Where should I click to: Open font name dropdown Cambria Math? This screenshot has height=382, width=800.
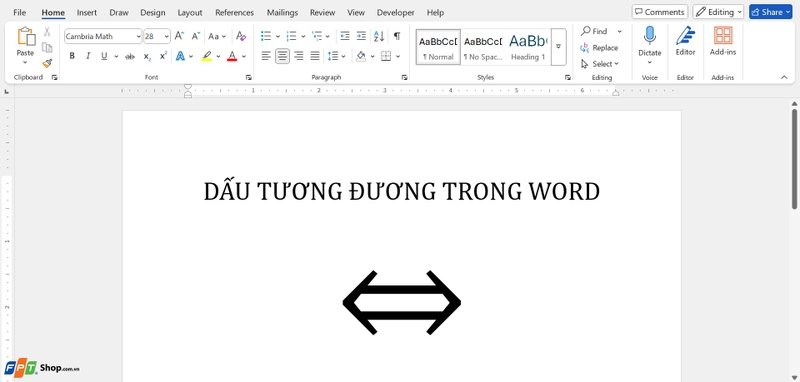(138, 36)
